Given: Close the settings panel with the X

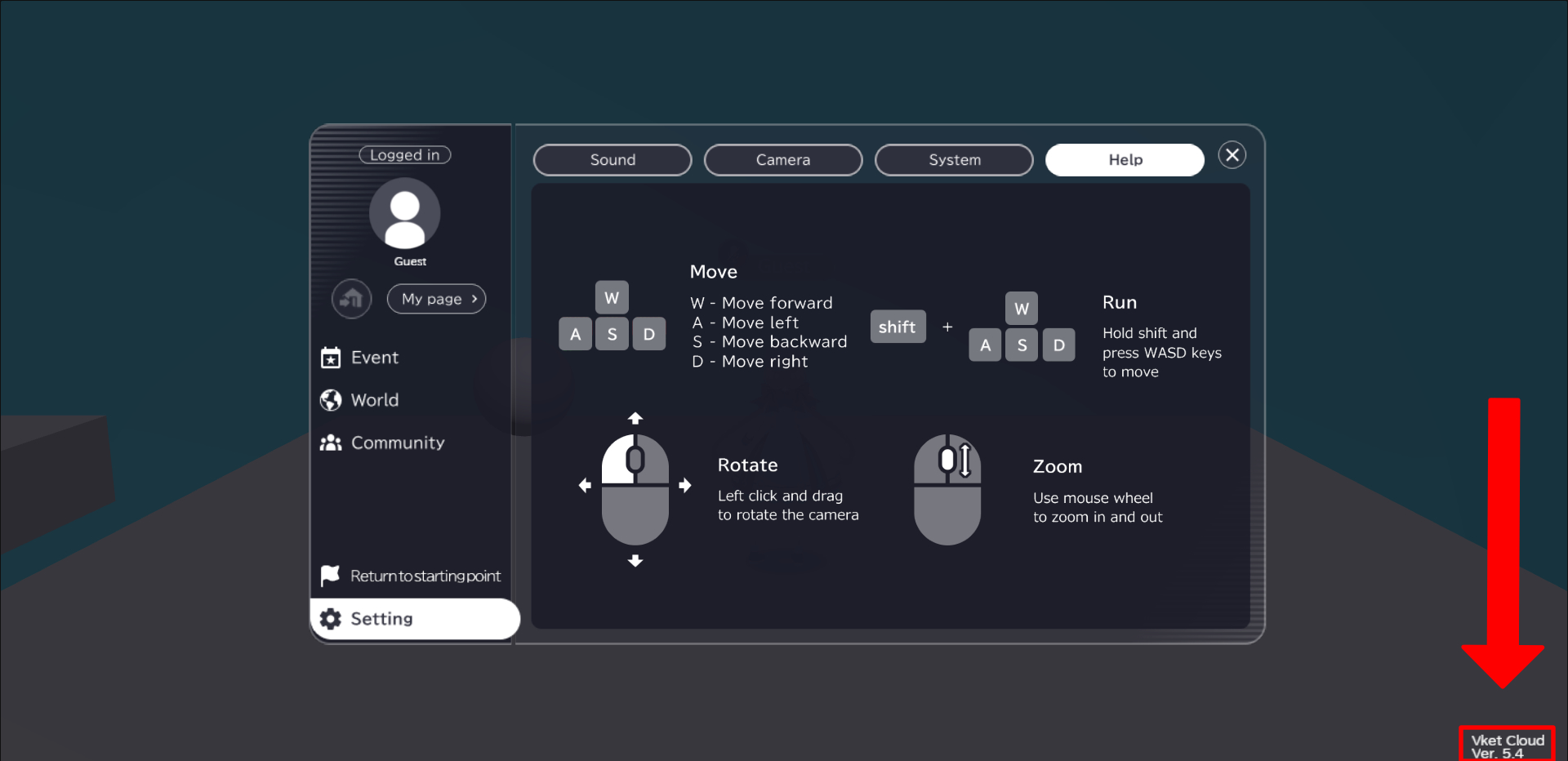Looking at the screenshot, I should (x=1232, y=154).
